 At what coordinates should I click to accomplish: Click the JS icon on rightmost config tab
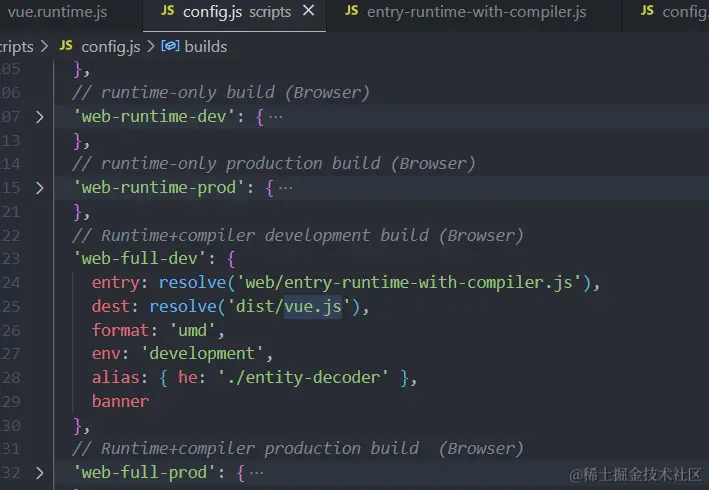647,11
